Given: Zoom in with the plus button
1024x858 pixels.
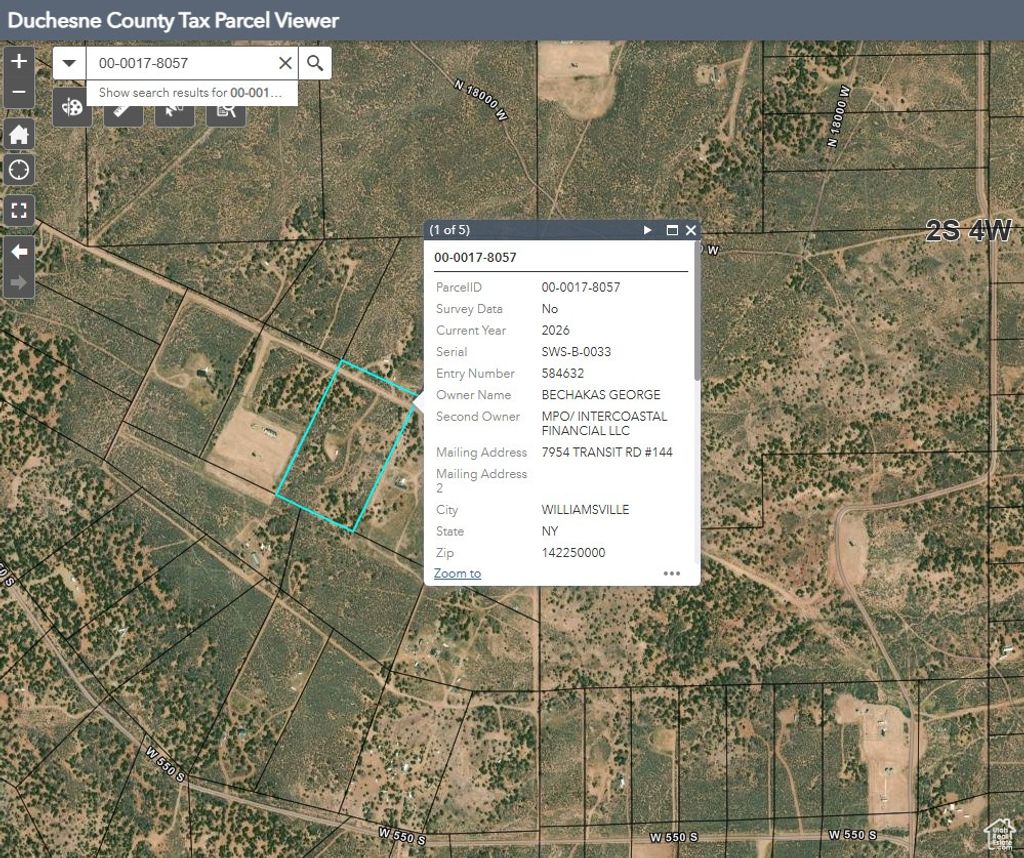Looking at the screenshot, I should pos(19,60).
